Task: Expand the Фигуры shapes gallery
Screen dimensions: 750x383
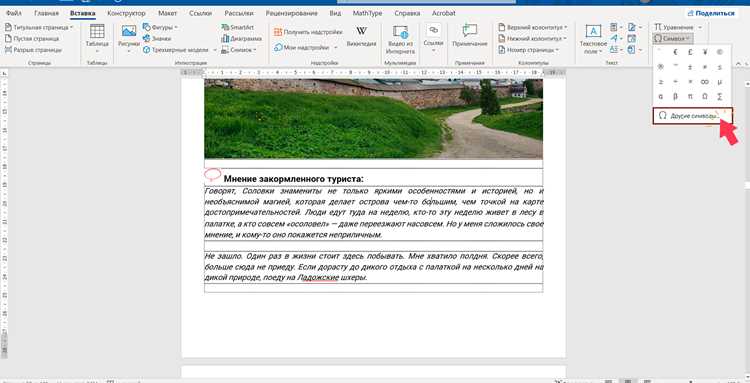Action: (x=161, y=27)
